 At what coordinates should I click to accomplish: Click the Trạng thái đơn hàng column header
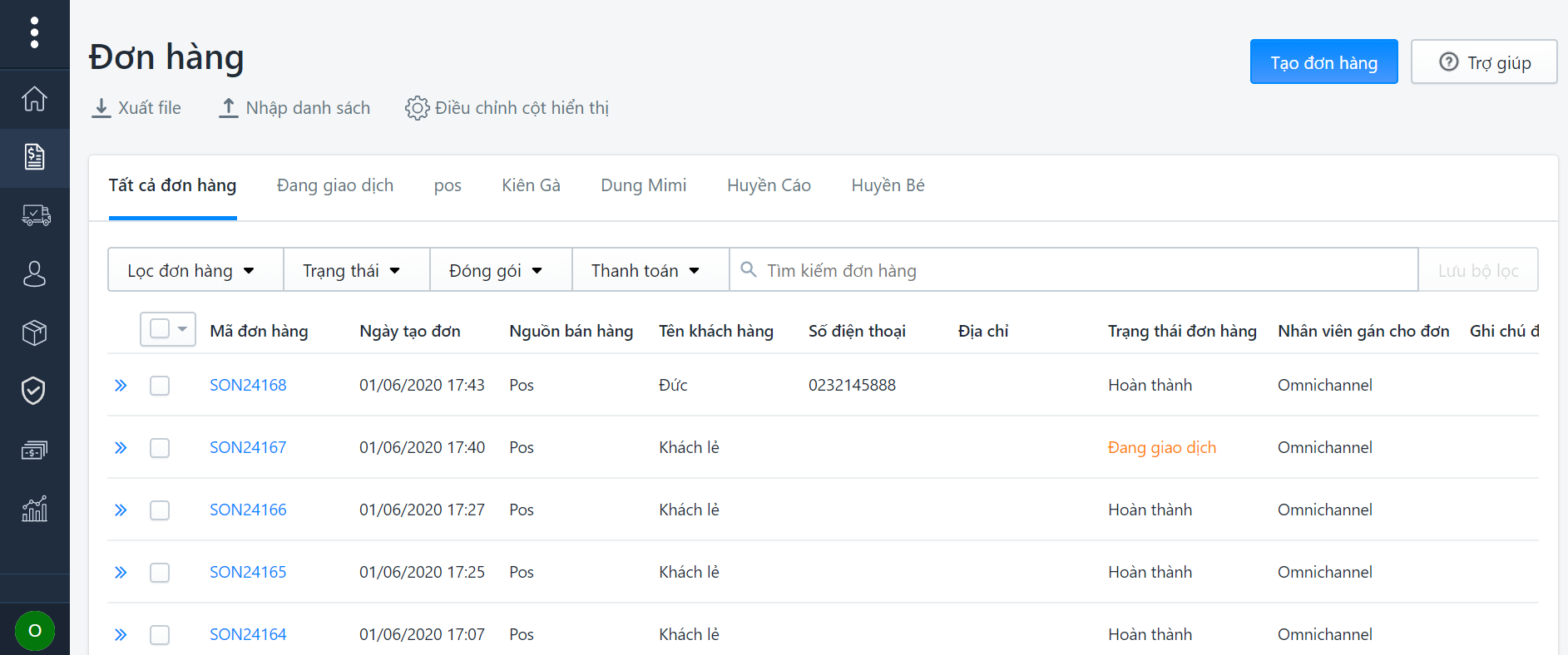click(x=1182, y=331)
